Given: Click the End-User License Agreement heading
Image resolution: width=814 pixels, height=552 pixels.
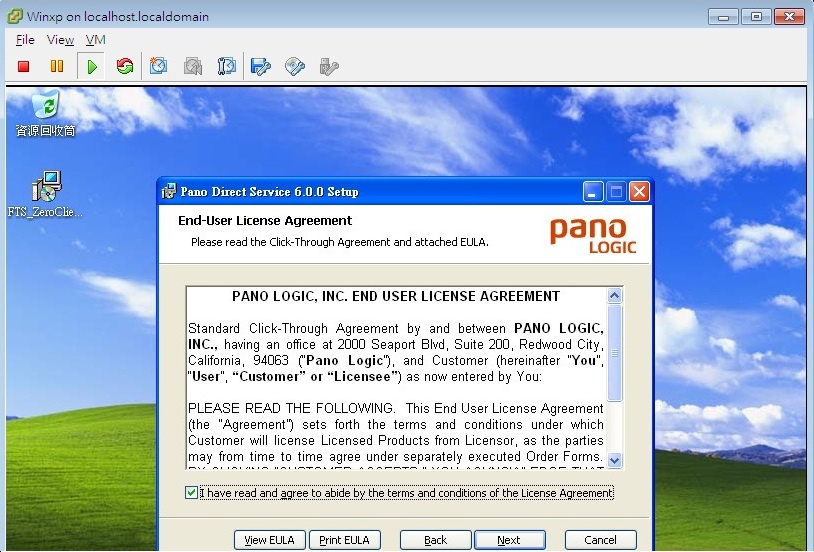Looking at the screenshot, I should coord(265,221).
